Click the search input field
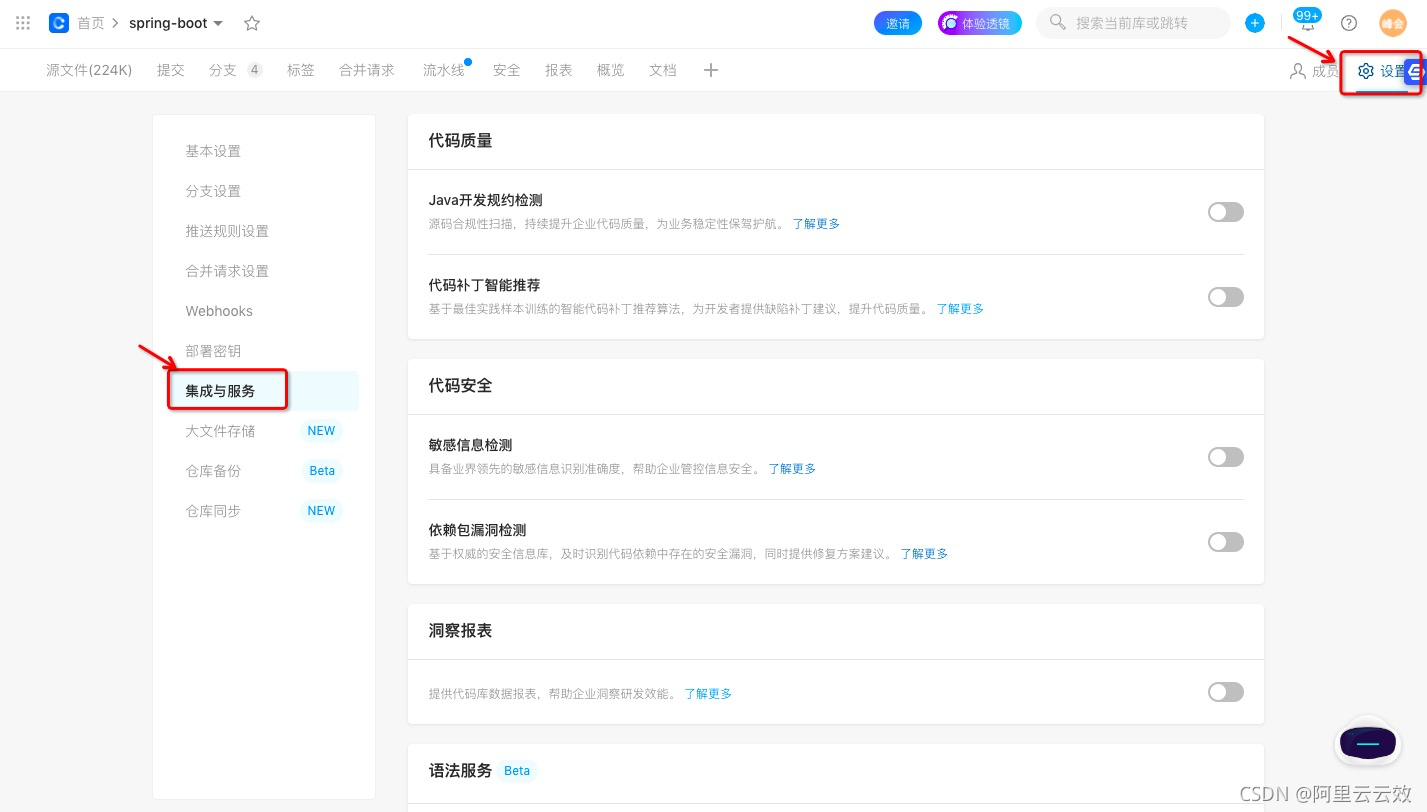The image size is (1427, 812). click(1133, 22)
